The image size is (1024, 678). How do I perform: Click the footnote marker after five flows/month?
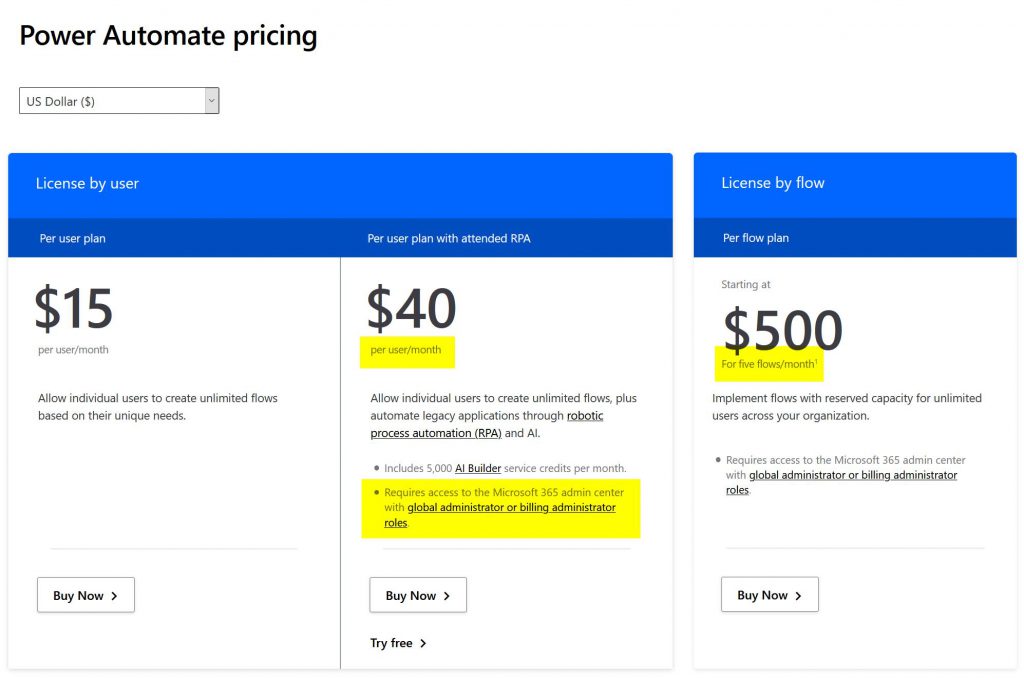click(817, 361)
